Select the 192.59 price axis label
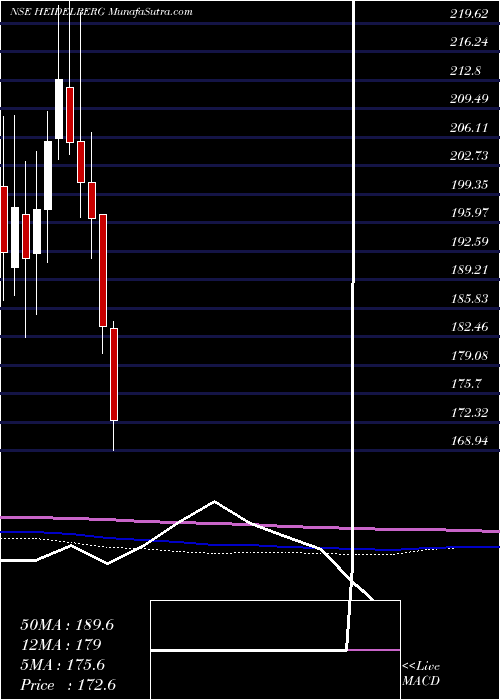The height and width of the screenshot is (700, 500). tap(469, 242)
